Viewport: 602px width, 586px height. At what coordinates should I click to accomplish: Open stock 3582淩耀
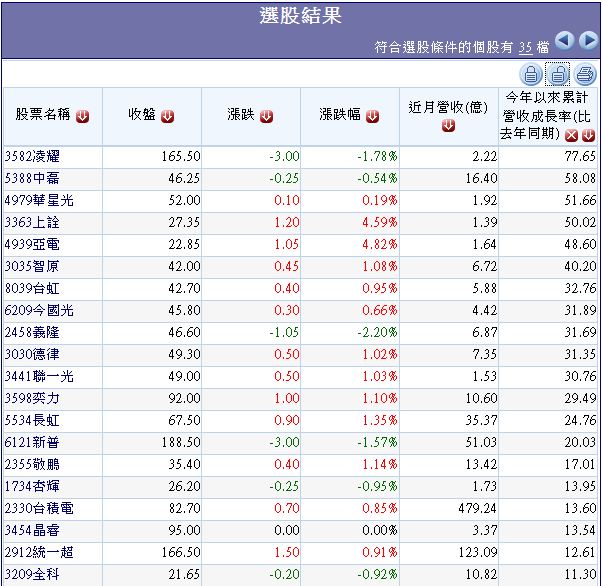[32, 157]
